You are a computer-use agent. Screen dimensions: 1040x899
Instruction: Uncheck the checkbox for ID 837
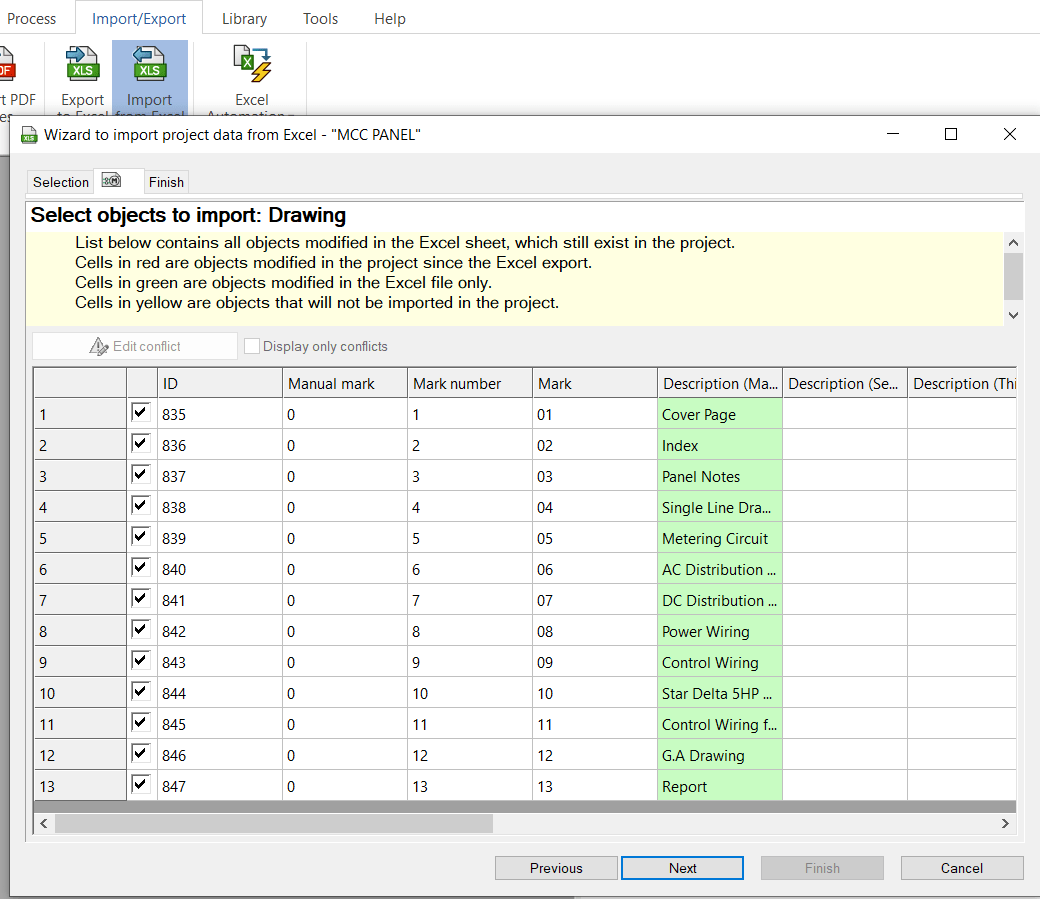tap(141, 474)
